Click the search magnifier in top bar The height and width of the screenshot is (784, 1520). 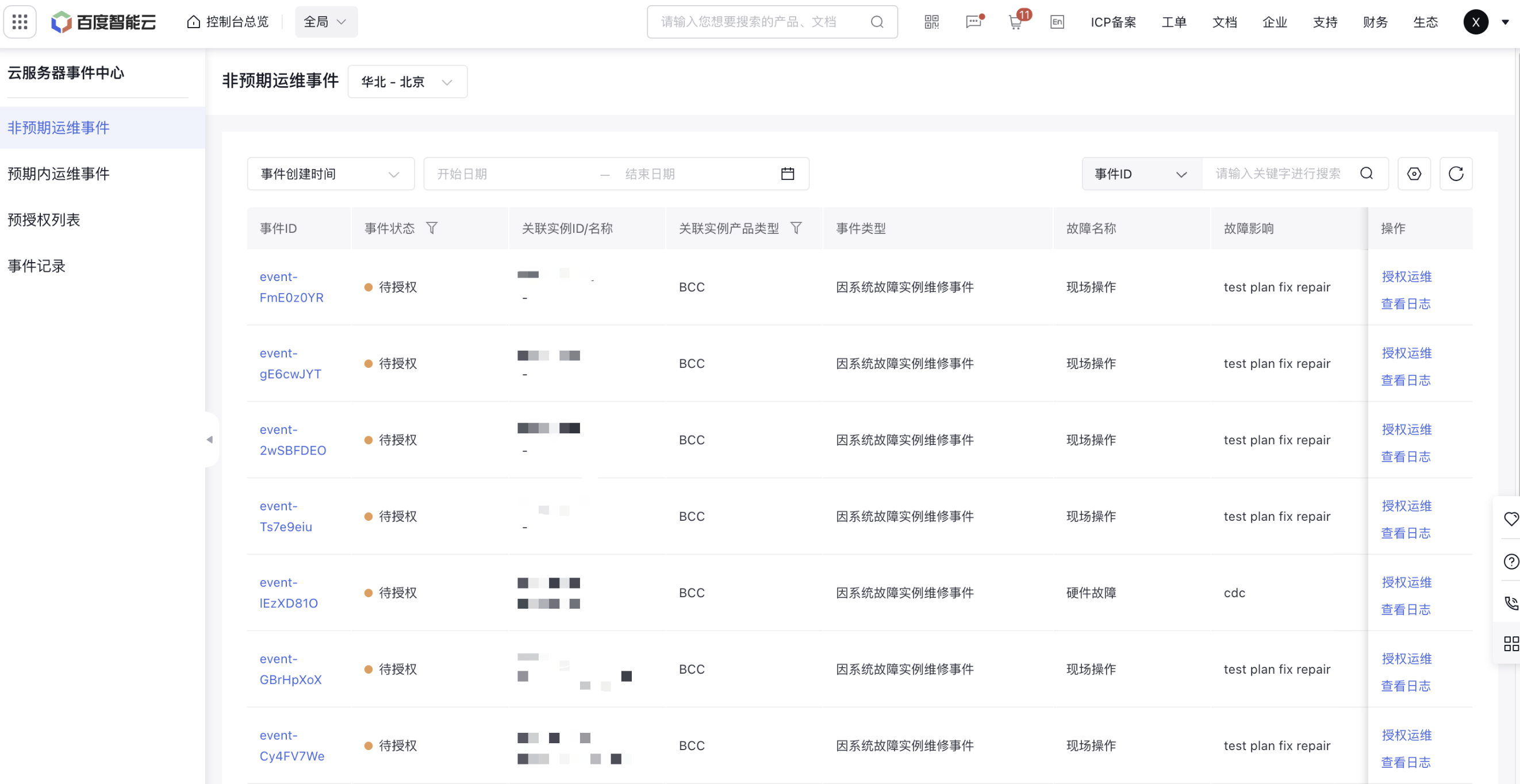coord(877,22)
